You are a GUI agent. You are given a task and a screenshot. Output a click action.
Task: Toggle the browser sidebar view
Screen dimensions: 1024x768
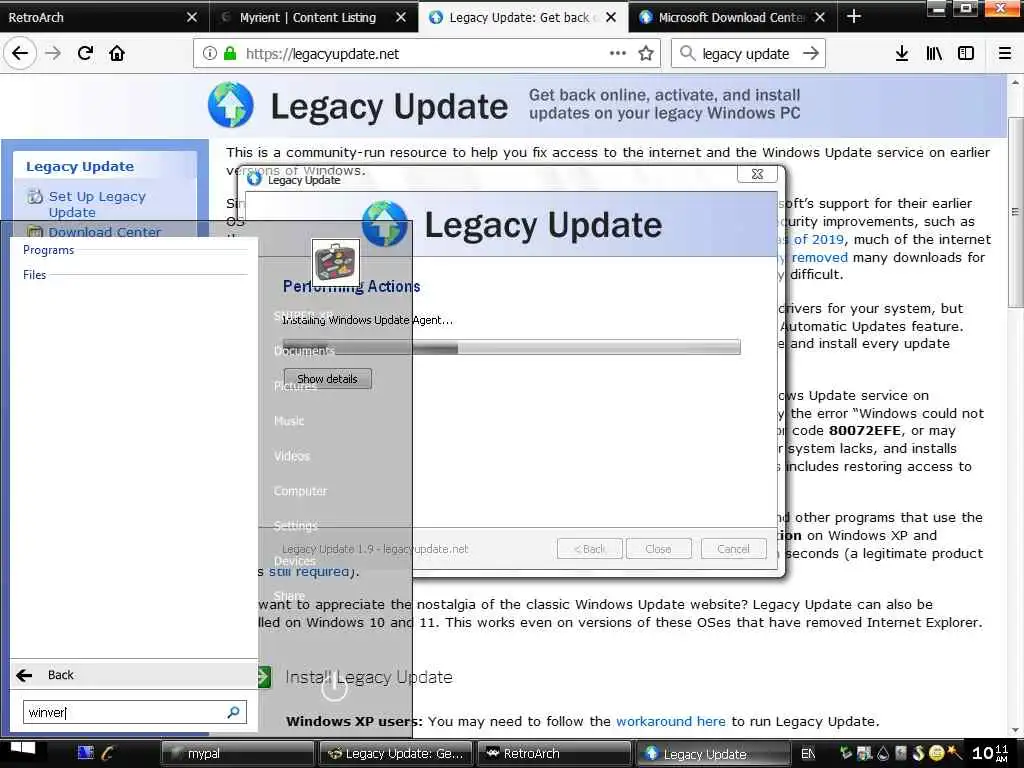(x=966, y=54)
